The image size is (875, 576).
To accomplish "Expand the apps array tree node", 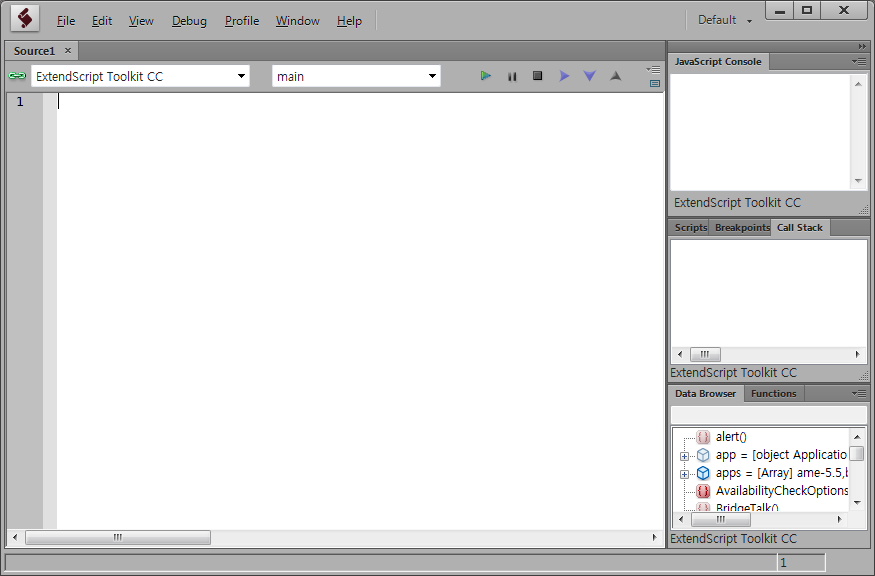I will pos(684,474).
